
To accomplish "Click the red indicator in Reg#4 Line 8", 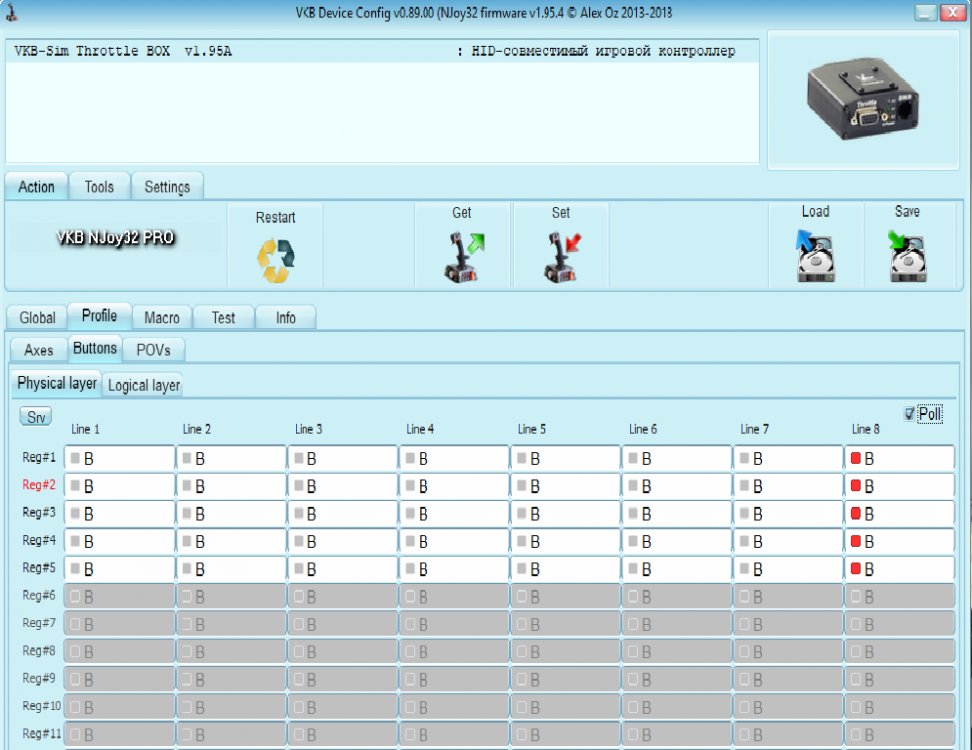I will tap(855, 541).
